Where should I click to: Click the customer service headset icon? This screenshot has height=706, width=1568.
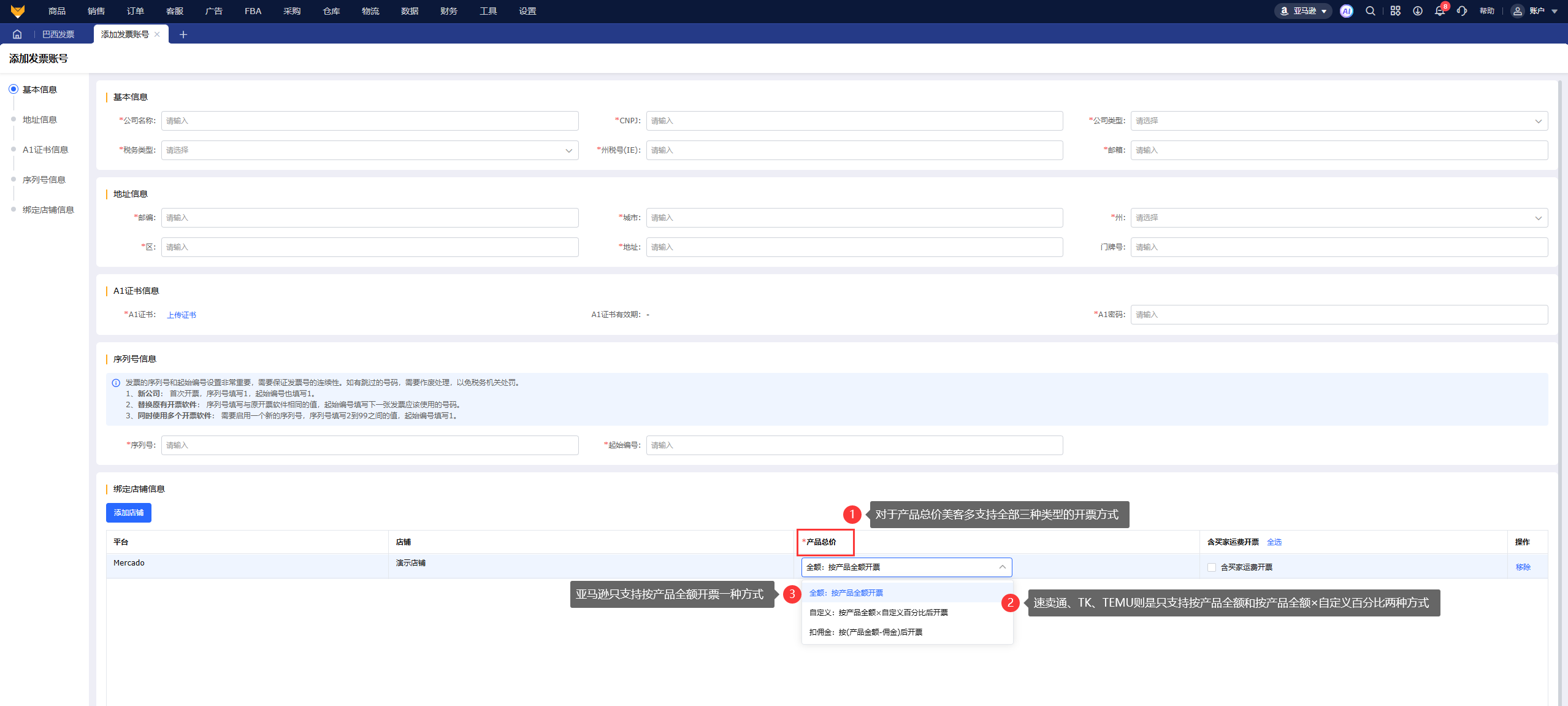[1462, 11]
